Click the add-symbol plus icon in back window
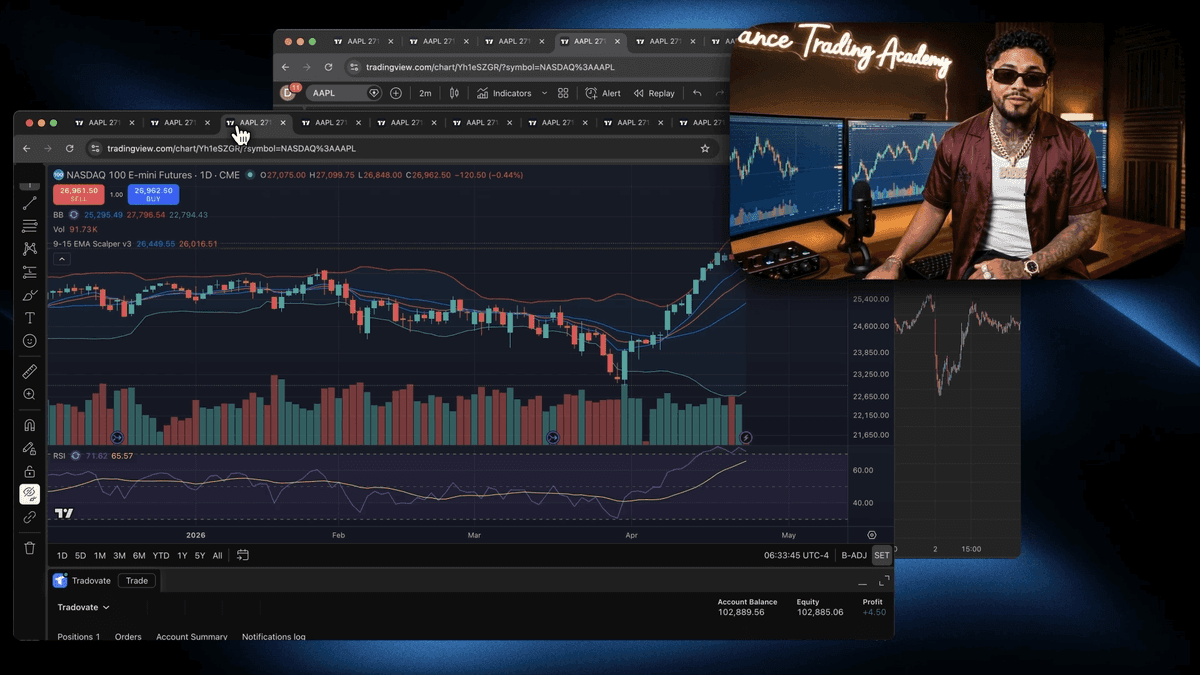Image resolution: width=1200 pixels, height=675 pixels. (x=396, y=93)
